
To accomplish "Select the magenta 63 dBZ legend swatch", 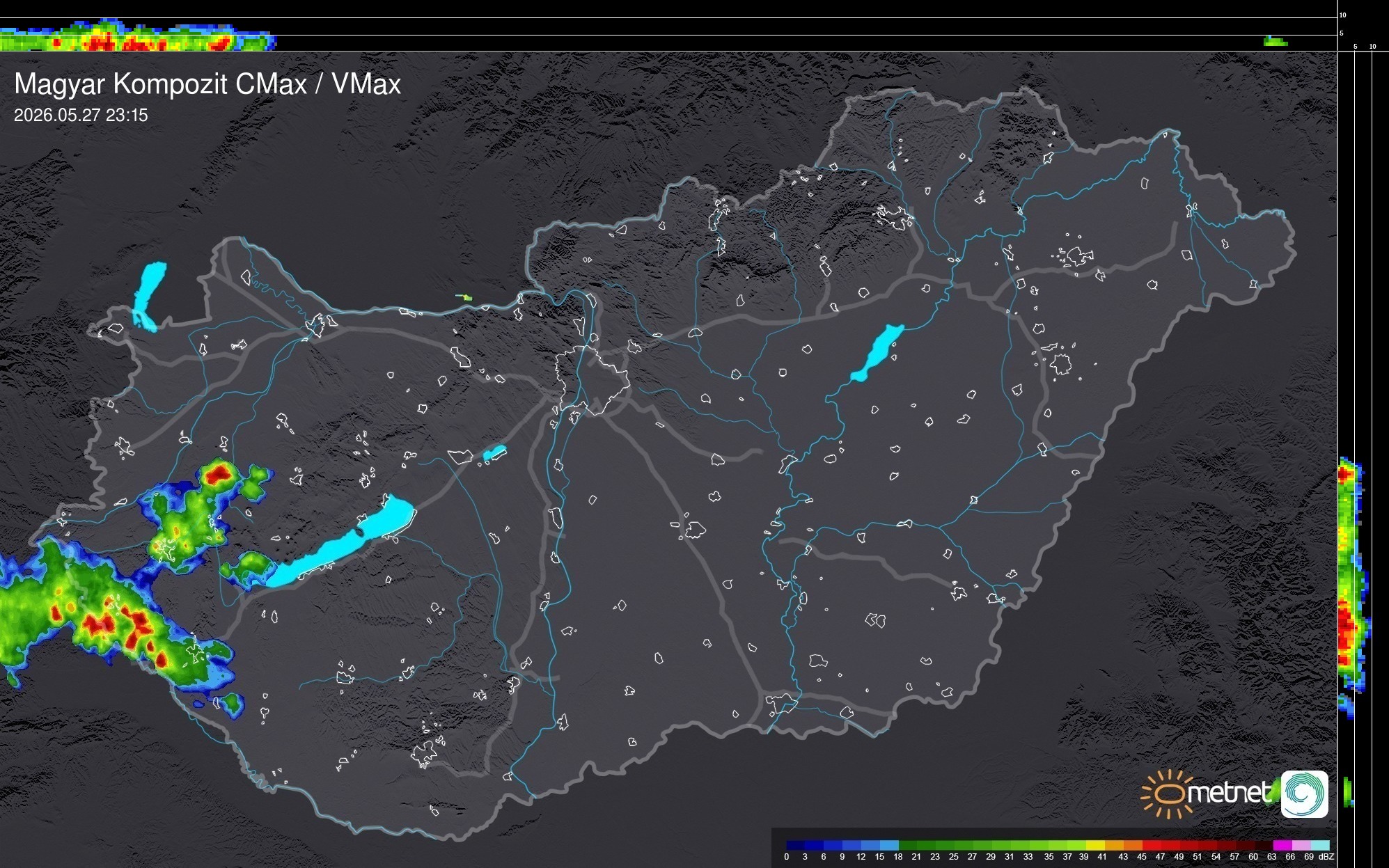I will pos(1282,845).
